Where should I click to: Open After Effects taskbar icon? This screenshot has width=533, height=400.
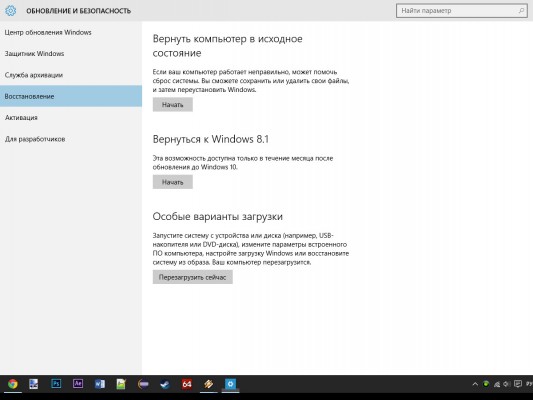click(78, 384)
